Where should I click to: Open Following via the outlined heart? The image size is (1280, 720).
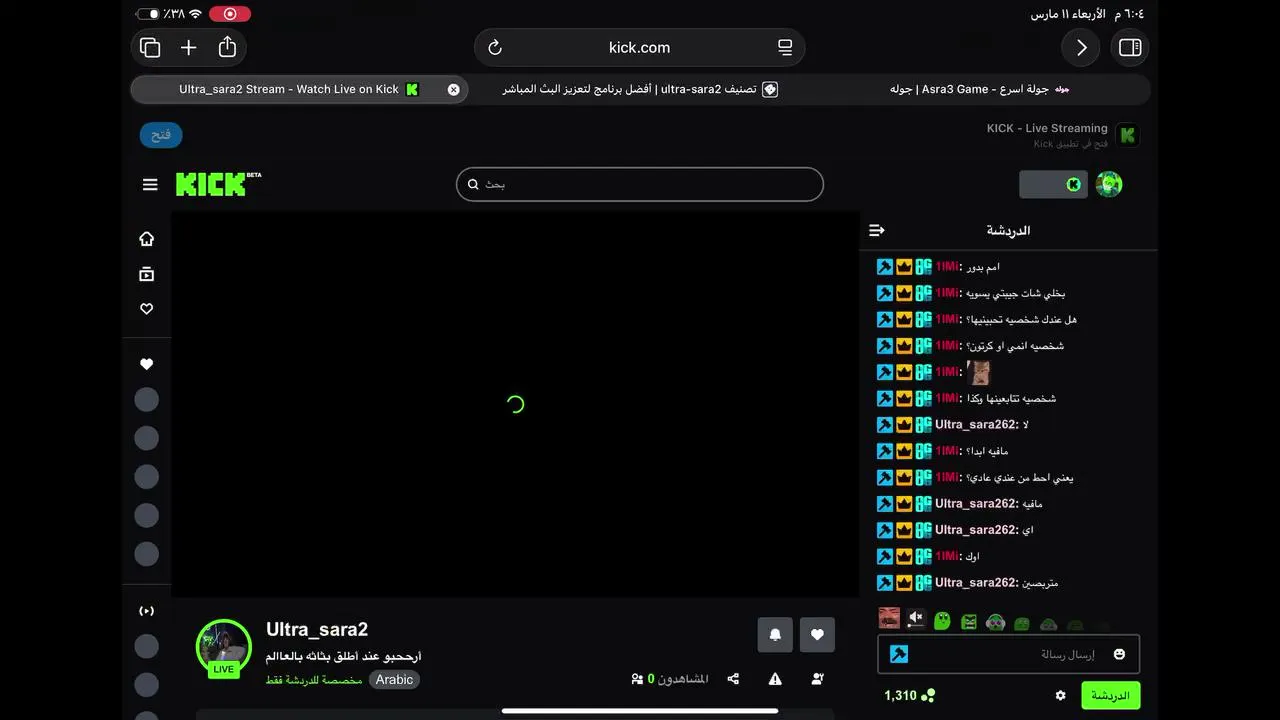147,309
